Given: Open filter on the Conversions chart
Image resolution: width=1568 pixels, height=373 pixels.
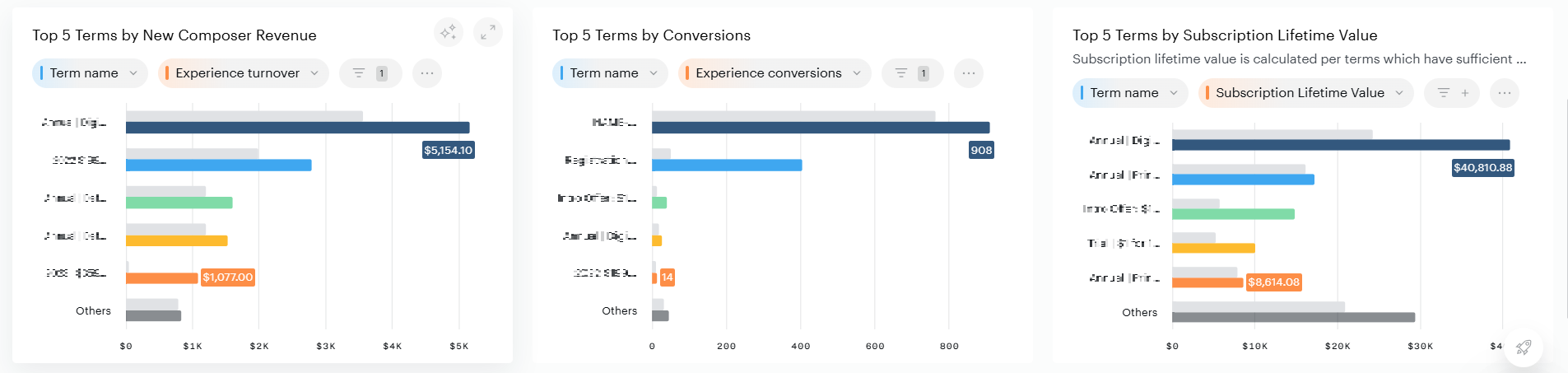Looking at the screenshot, I should (911, 73).
